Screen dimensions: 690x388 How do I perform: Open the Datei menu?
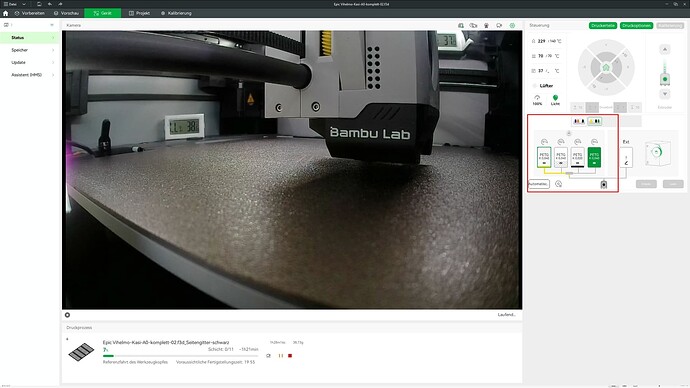[x=11, y=4]
